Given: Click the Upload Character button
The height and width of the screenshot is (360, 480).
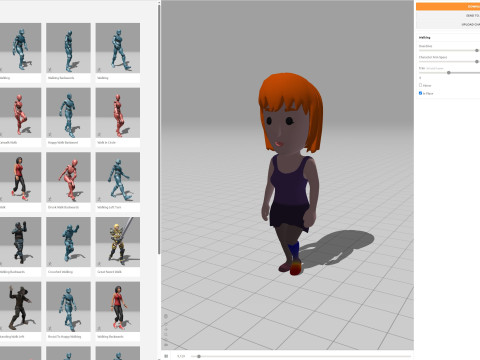Looking at the screenshot, I should tap(448, 24).
